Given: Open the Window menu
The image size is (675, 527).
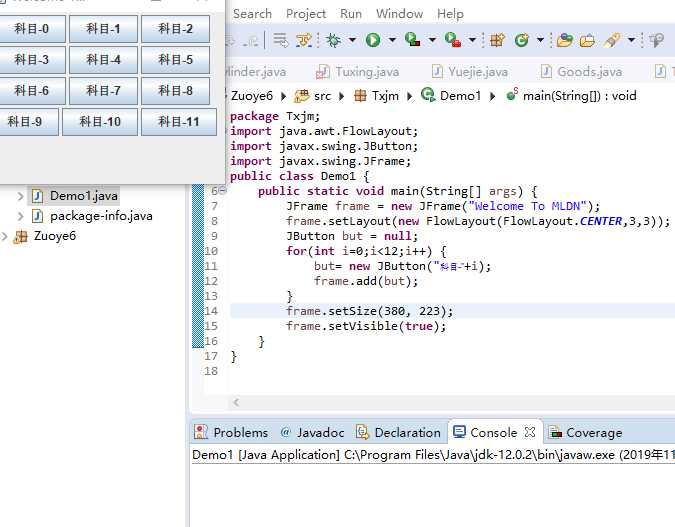Looking at the screenshot, I should tap(399, 14).
